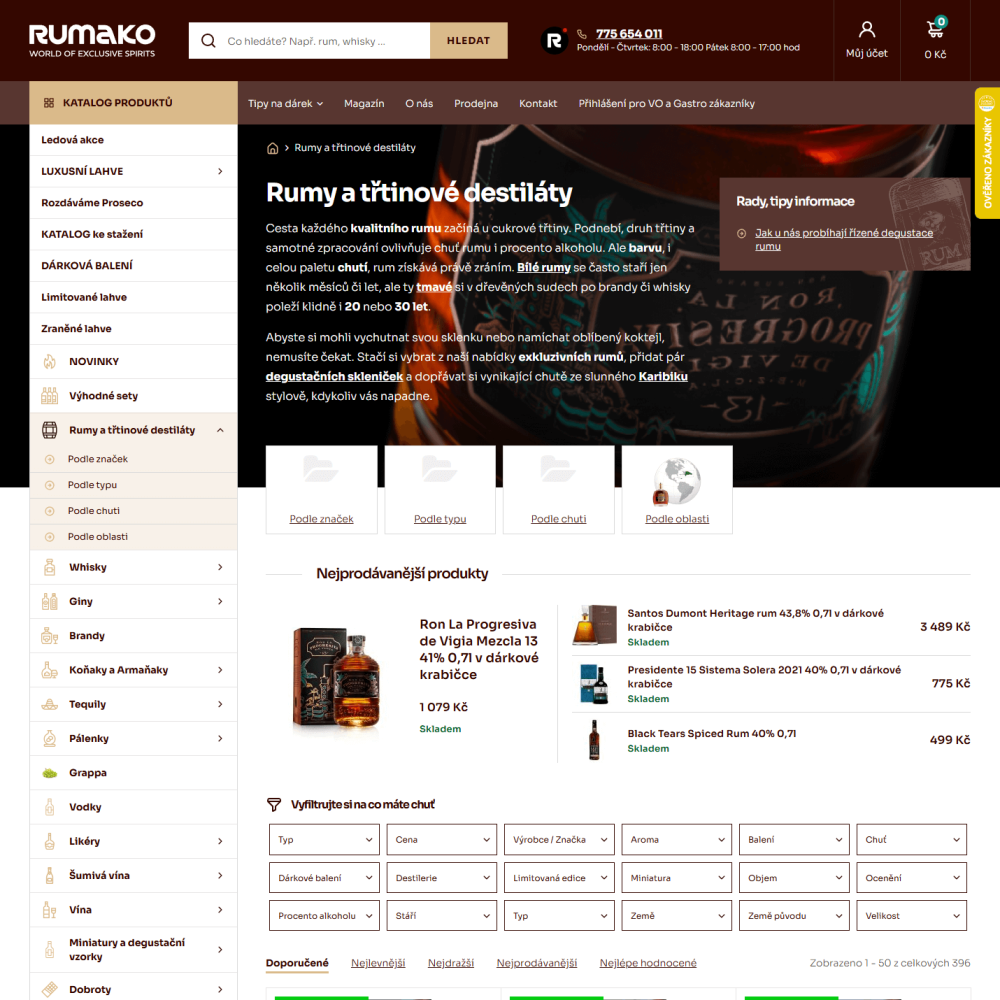This screenshot has width=1000, height=1000.
Task: Open Ledová akce sidebar item
Action: pyautogui.click(x=133, y=140)
